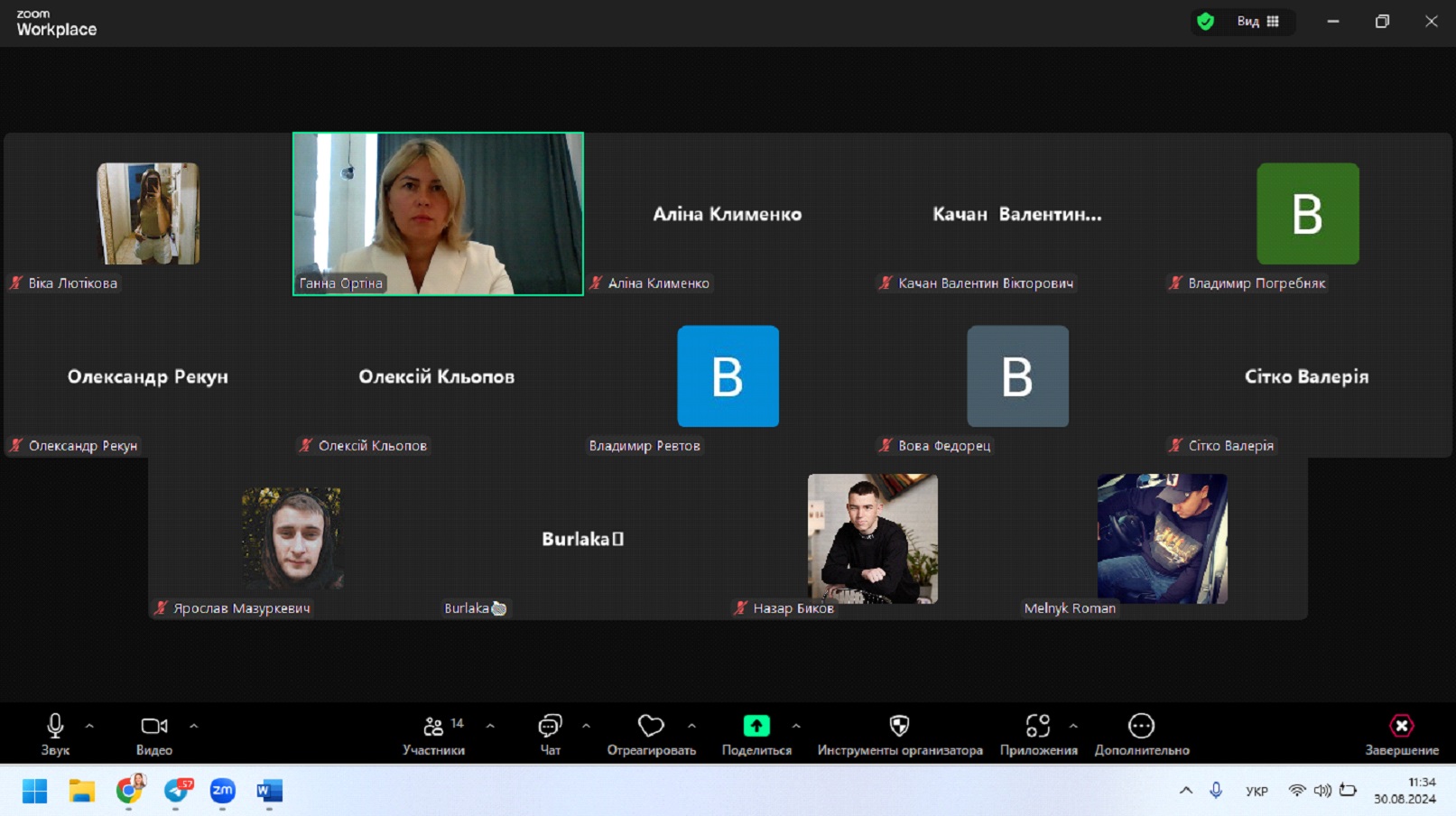Open the Chat panel
Image resolution: width=1456 pixels, height=816 pixels.
coord(550,727)
